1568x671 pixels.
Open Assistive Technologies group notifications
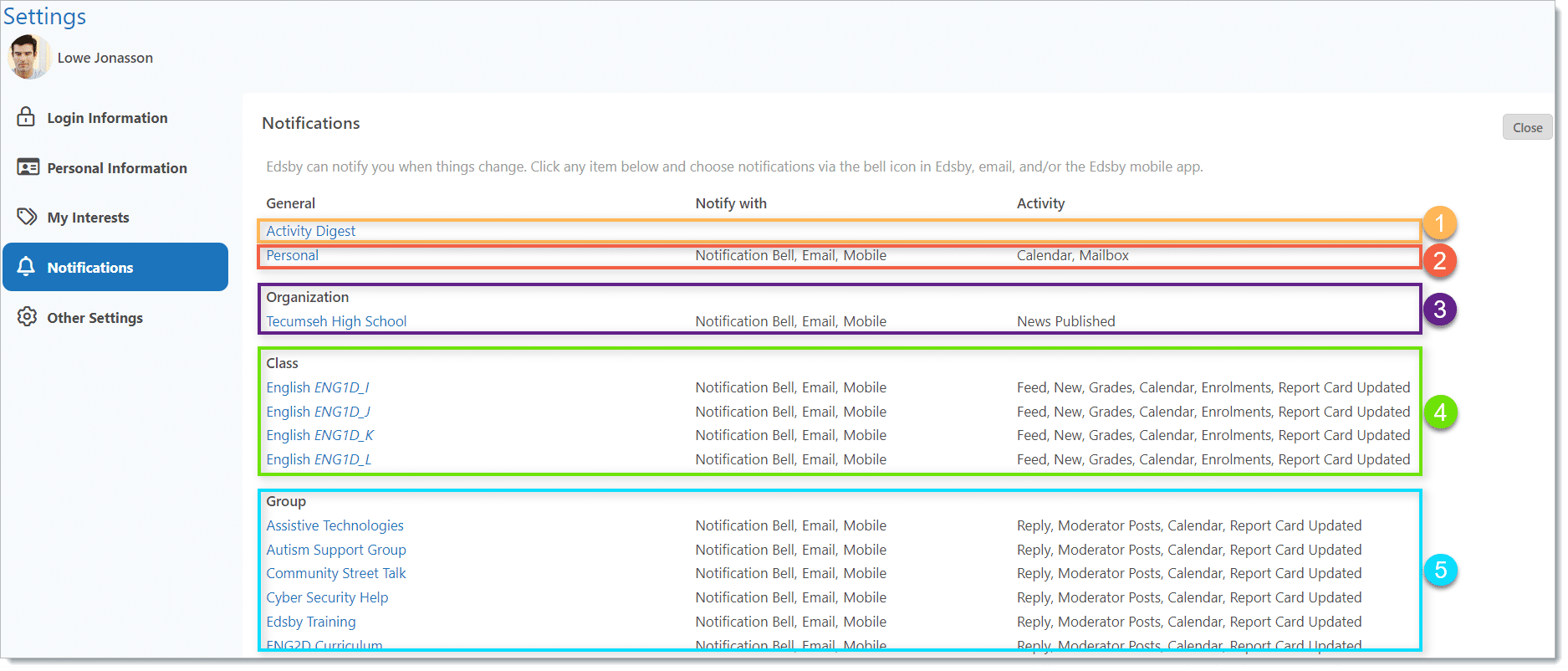point(335,525)
